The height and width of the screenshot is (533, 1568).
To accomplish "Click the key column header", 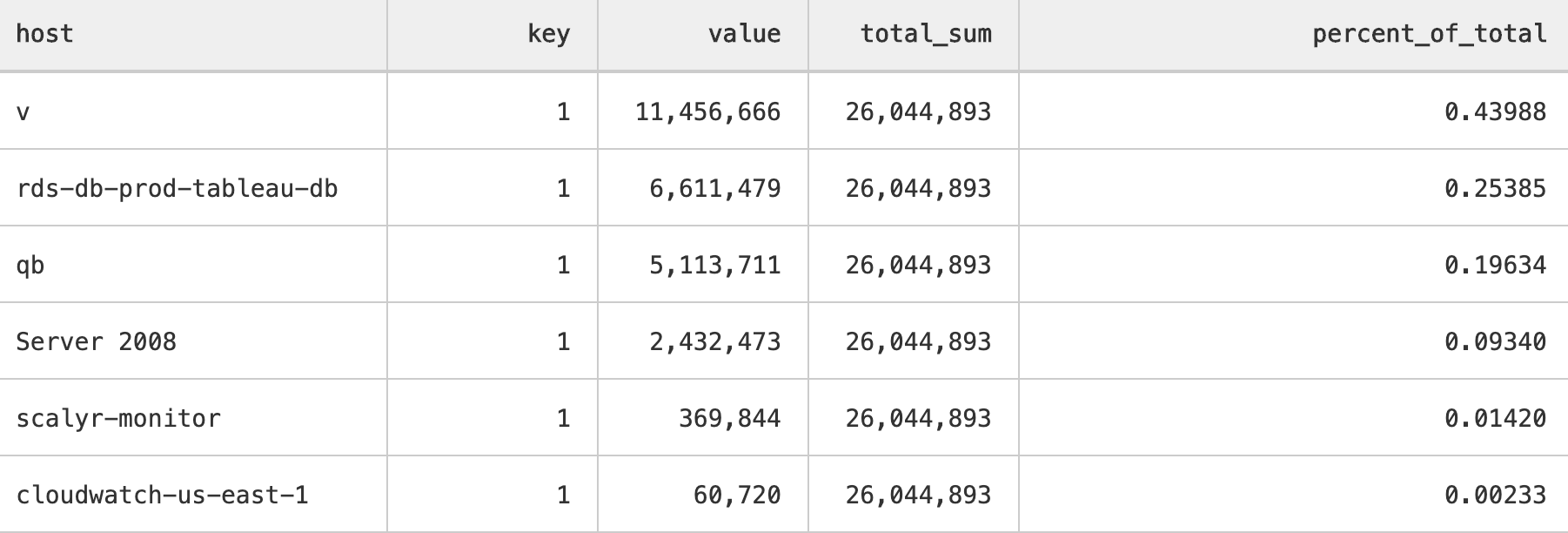I will (x=548, y=34).
